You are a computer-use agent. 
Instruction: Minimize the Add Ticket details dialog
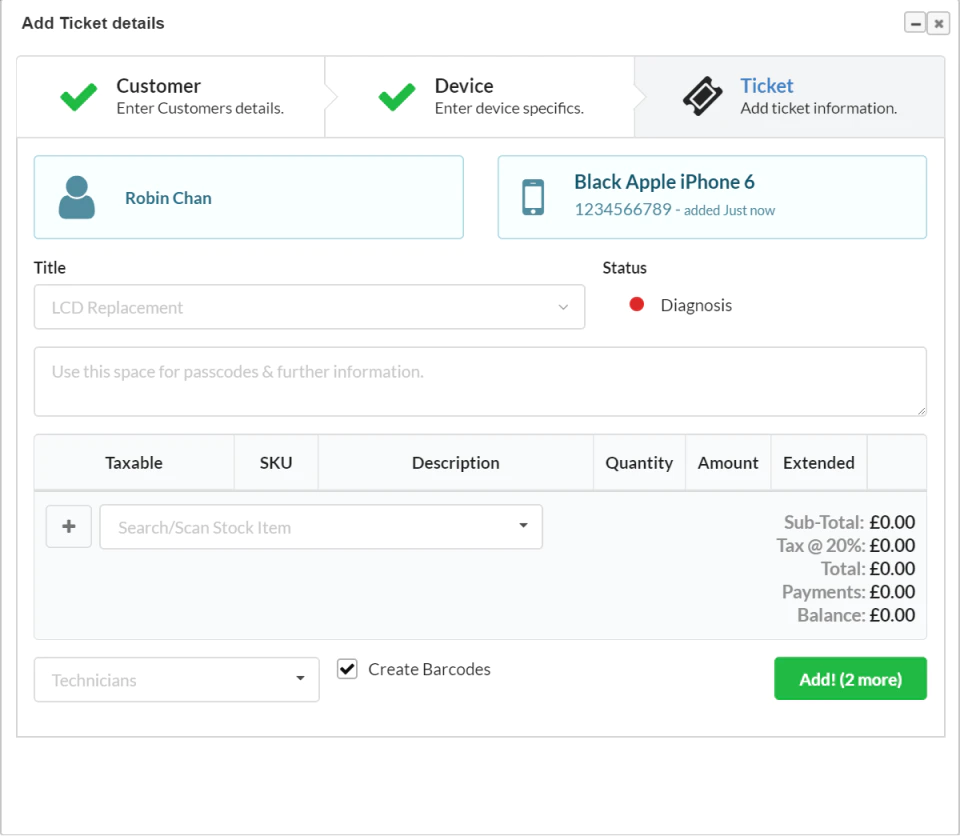tap(915, 23)
